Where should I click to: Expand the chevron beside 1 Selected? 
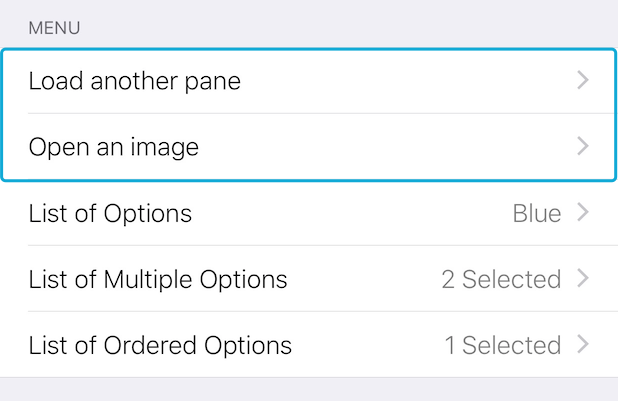pyautogui.click(x=583, y=344)
